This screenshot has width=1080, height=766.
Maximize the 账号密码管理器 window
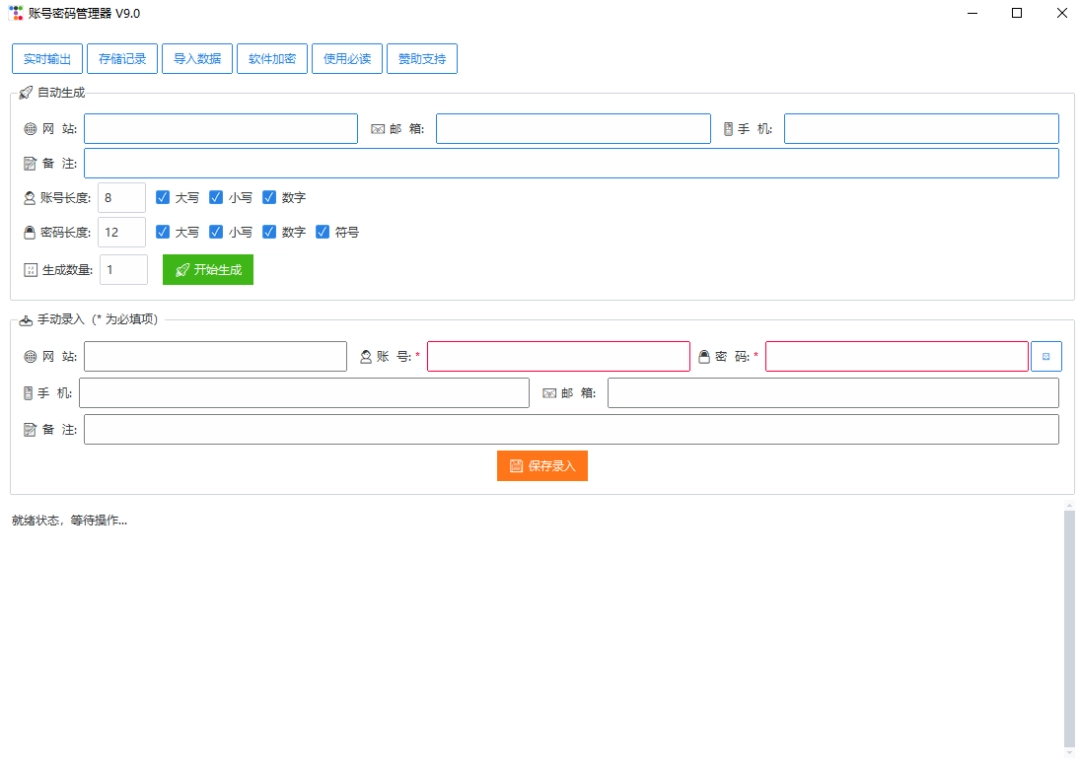[1017, 13]
